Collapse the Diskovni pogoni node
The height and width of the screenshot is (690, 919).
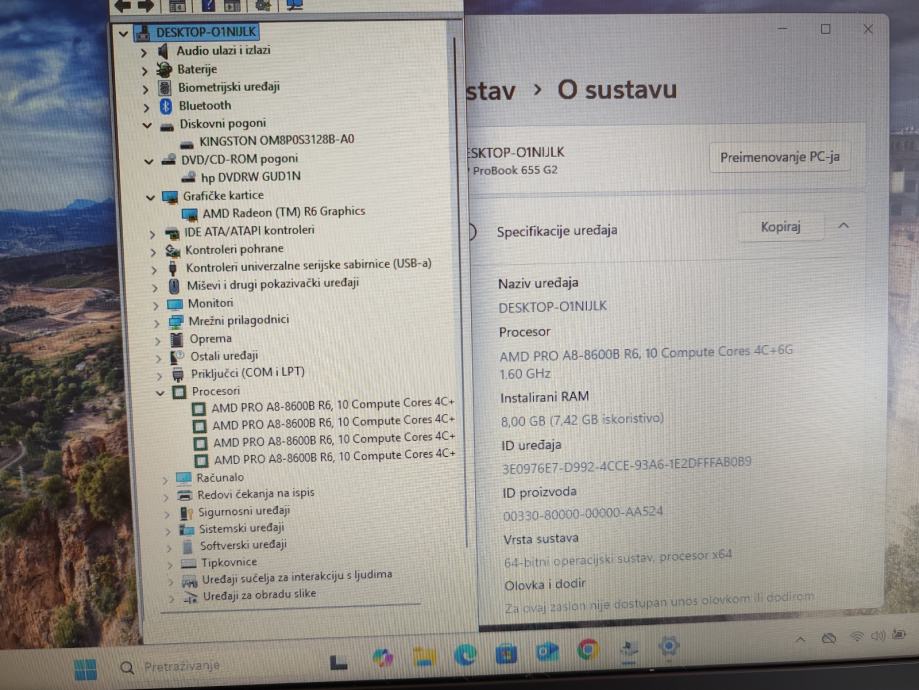[147, 125]
